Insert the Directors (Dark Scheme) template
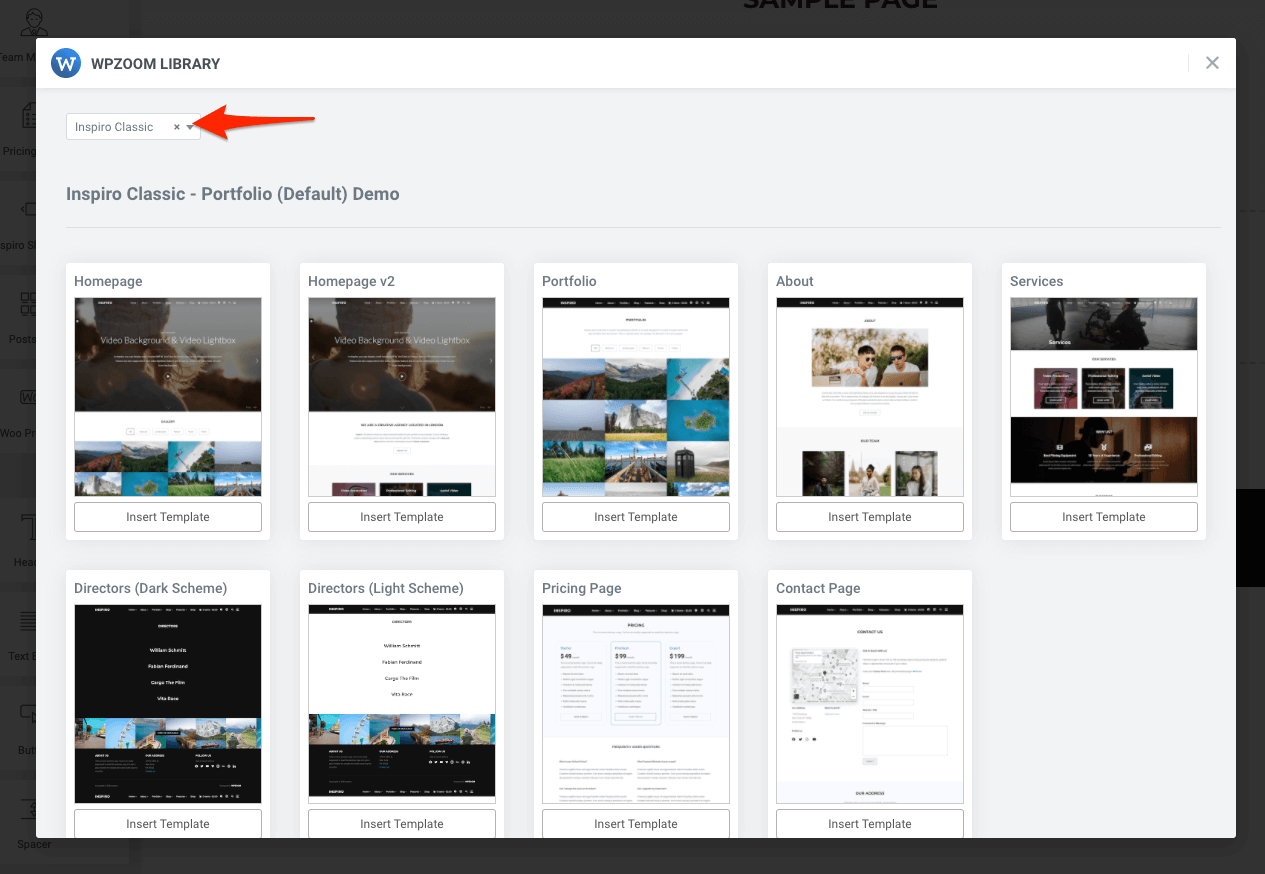 tap(168, 823)
